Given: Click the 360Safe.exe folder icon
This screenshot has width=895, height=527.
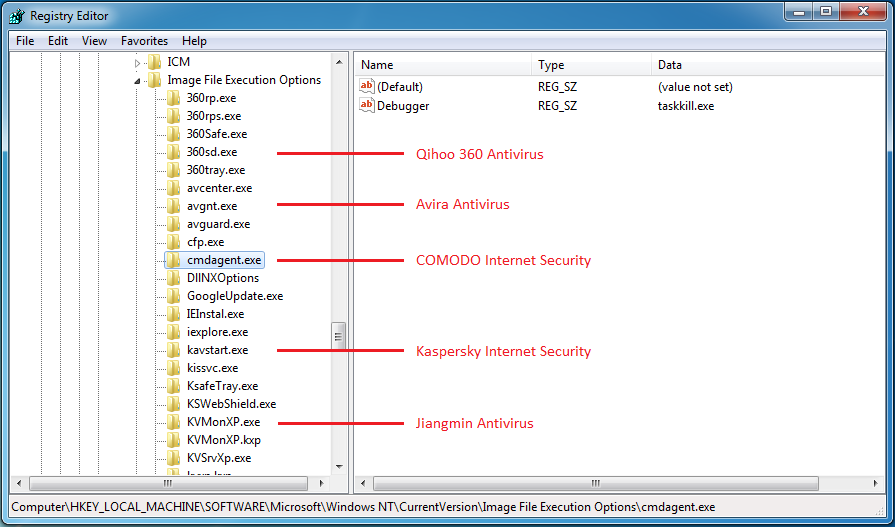Looking at the screenshot, I should (x=174, y=134).
